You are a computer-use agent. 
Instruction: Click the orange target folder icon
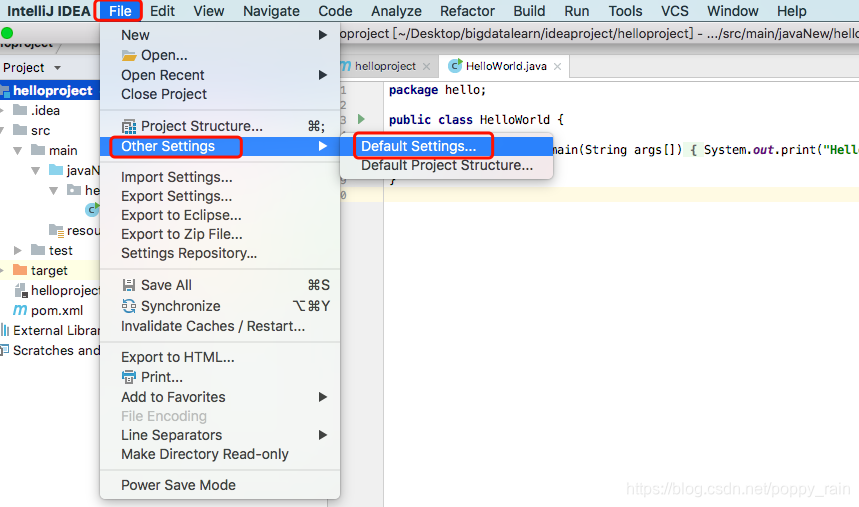20,270
